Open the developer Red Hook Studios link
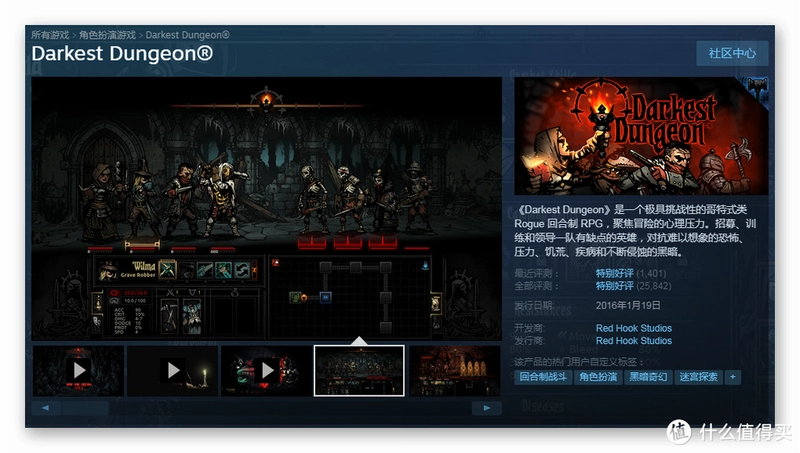The image size is (800, 453). tap(634, 328)
